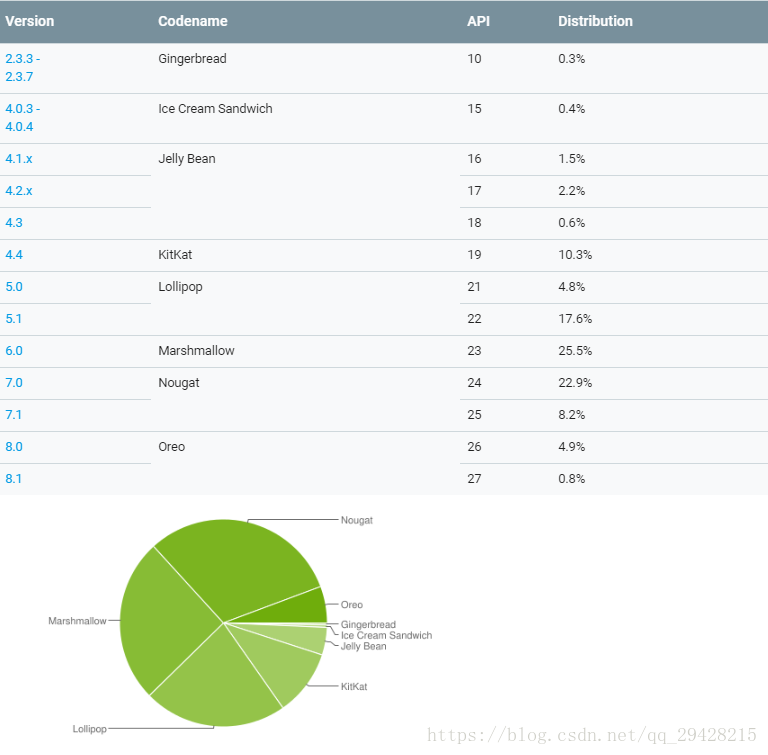Click the 0.3% distribution value
The width and height of the screenshot is (768, 755).
tap(572, 59)
